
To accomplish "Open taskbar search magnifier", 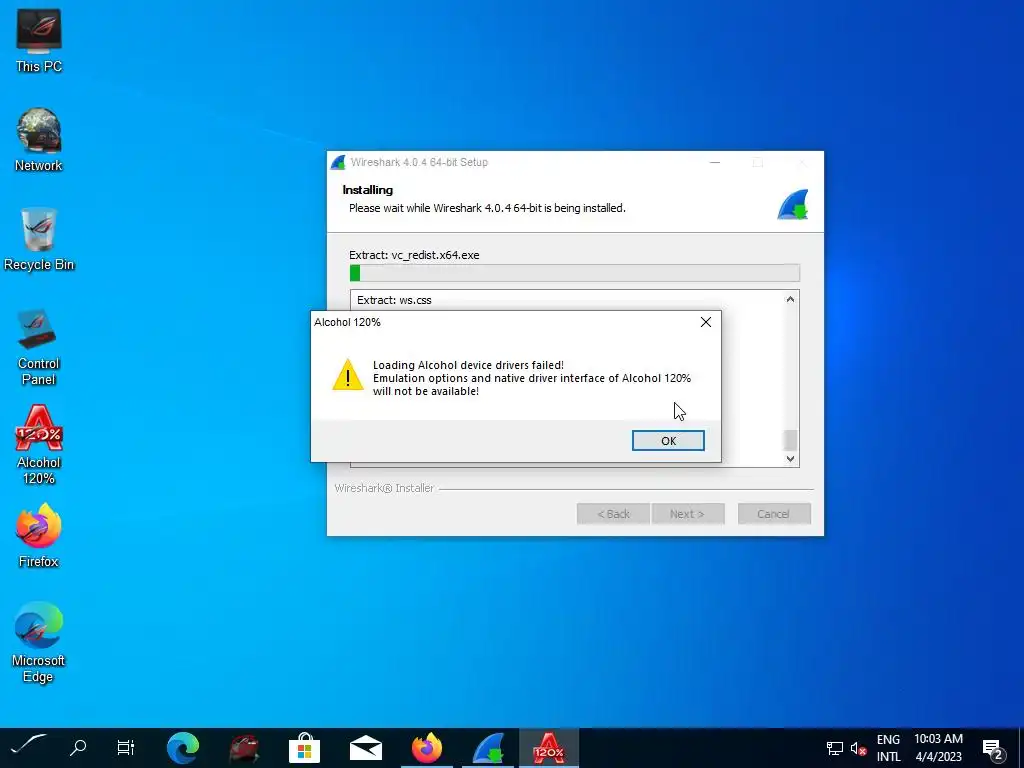I will click(x=78, y=746).
